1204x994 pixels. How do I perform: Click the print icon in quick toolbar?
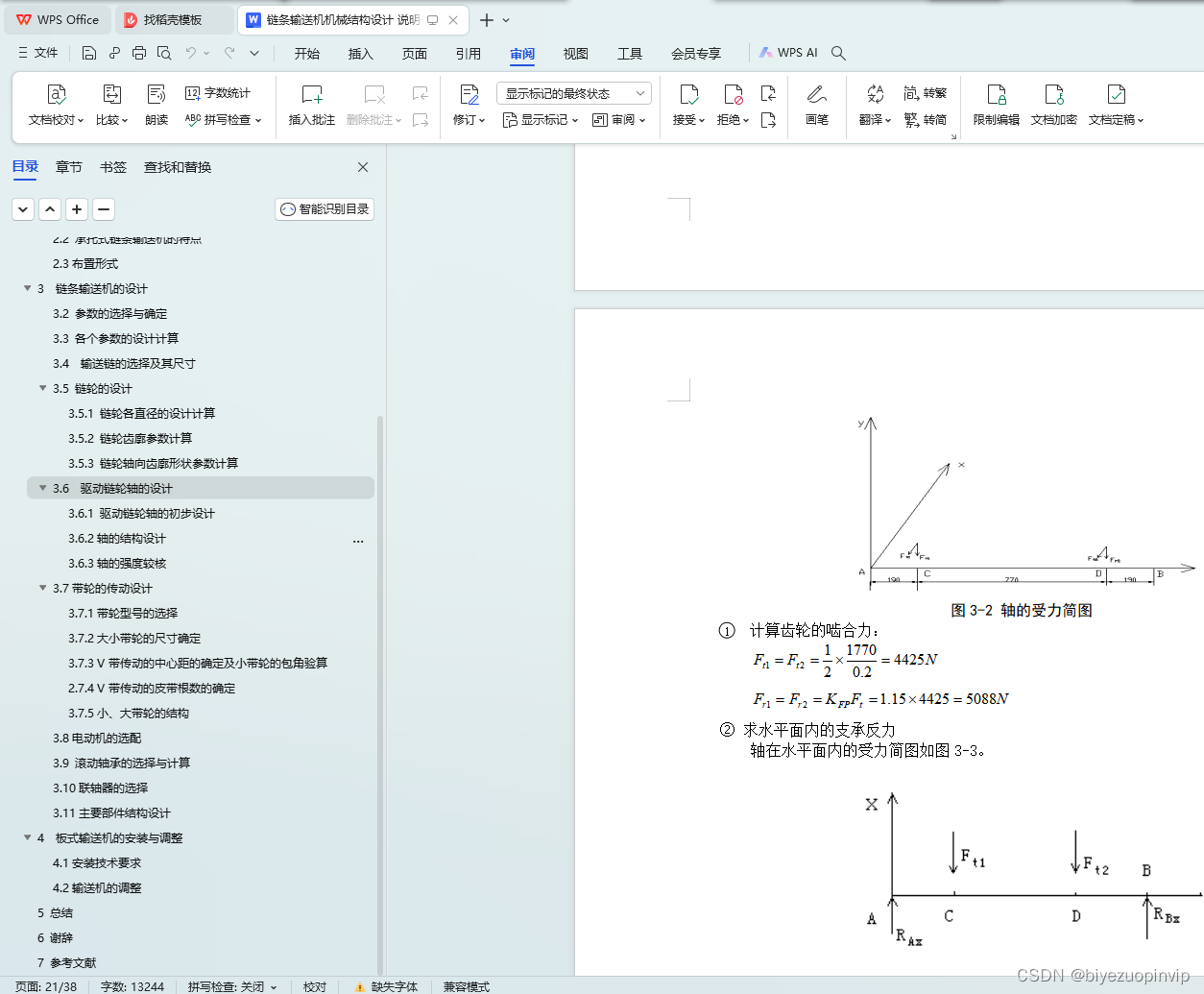(x=139, y=53)
